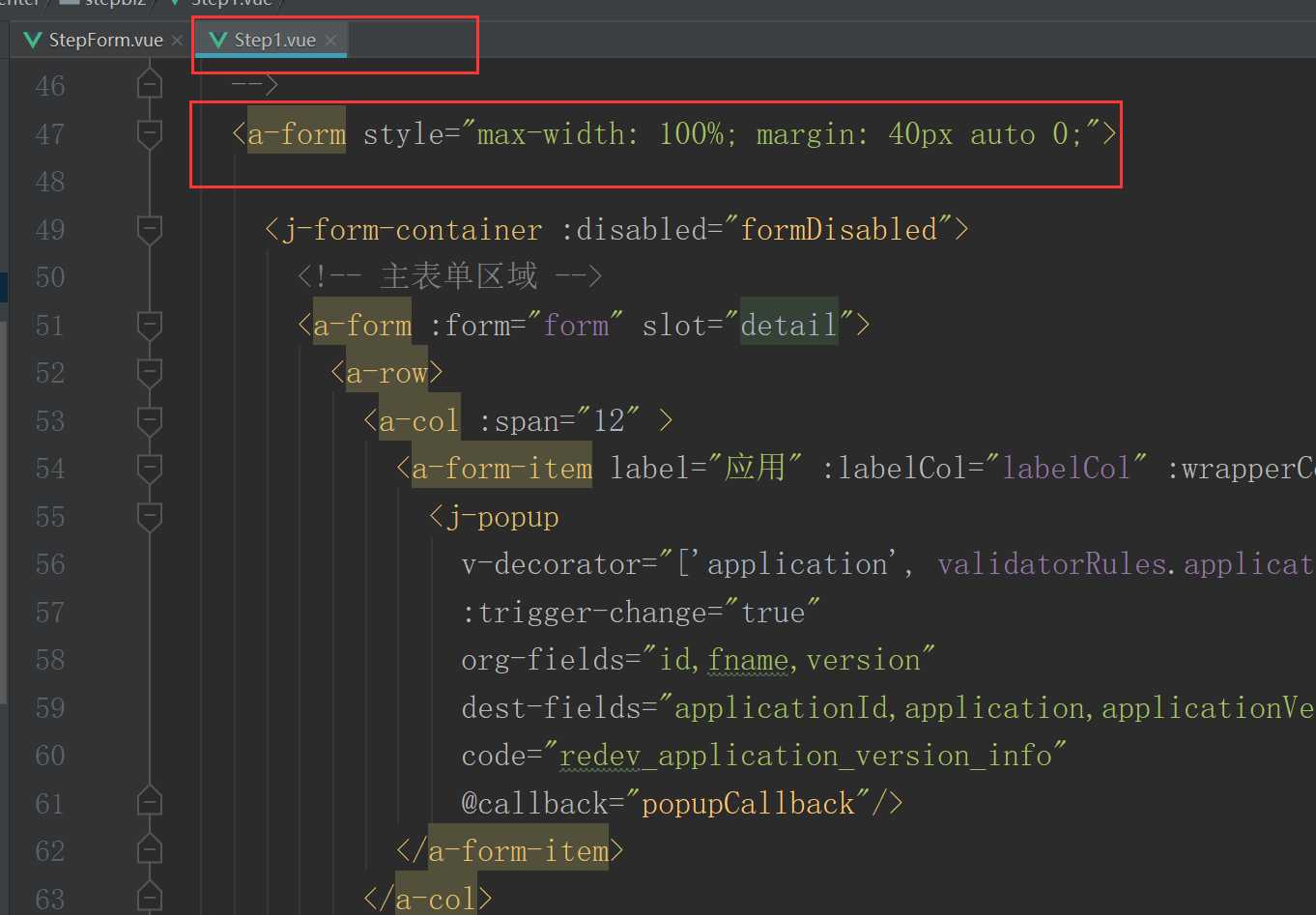Collapse fold marker on line 51
The image size is (1316, 915).
(x=149, y=326)
